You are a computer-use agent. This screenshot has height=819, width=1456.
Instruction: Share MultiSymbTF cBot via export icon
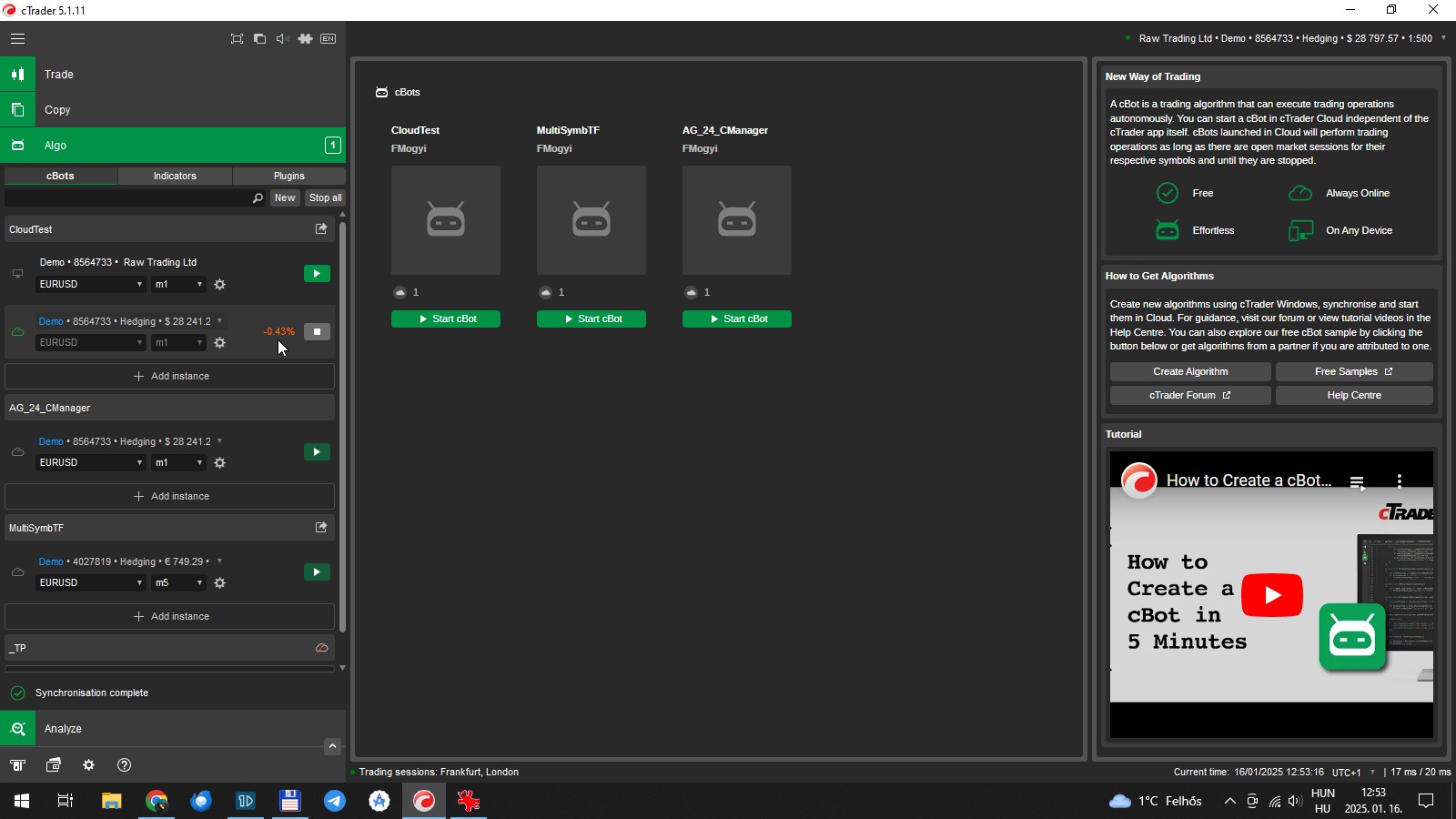click(321, 528)
